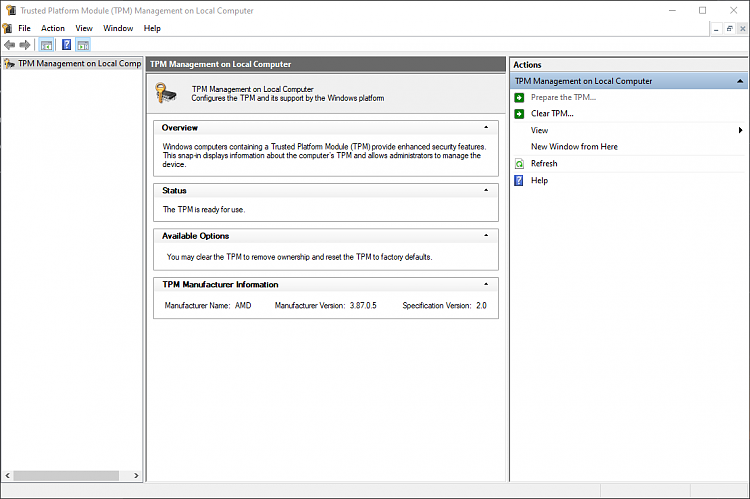This screenshot has width=750, height=499.
Task: Open the Help toolbar icon
Action: tap(66, 45)
